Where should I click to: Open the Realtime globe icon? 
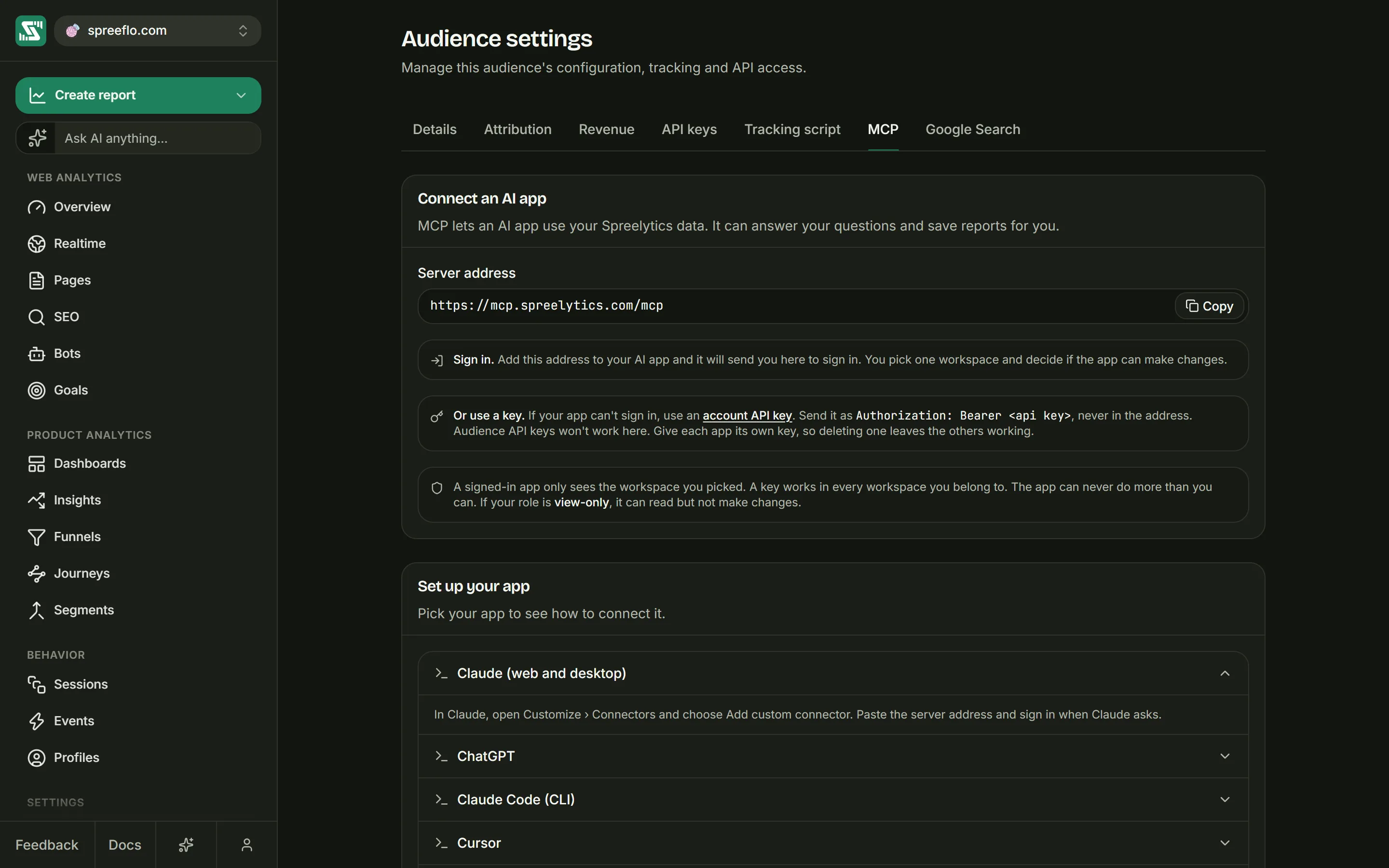tap(36, 244)
